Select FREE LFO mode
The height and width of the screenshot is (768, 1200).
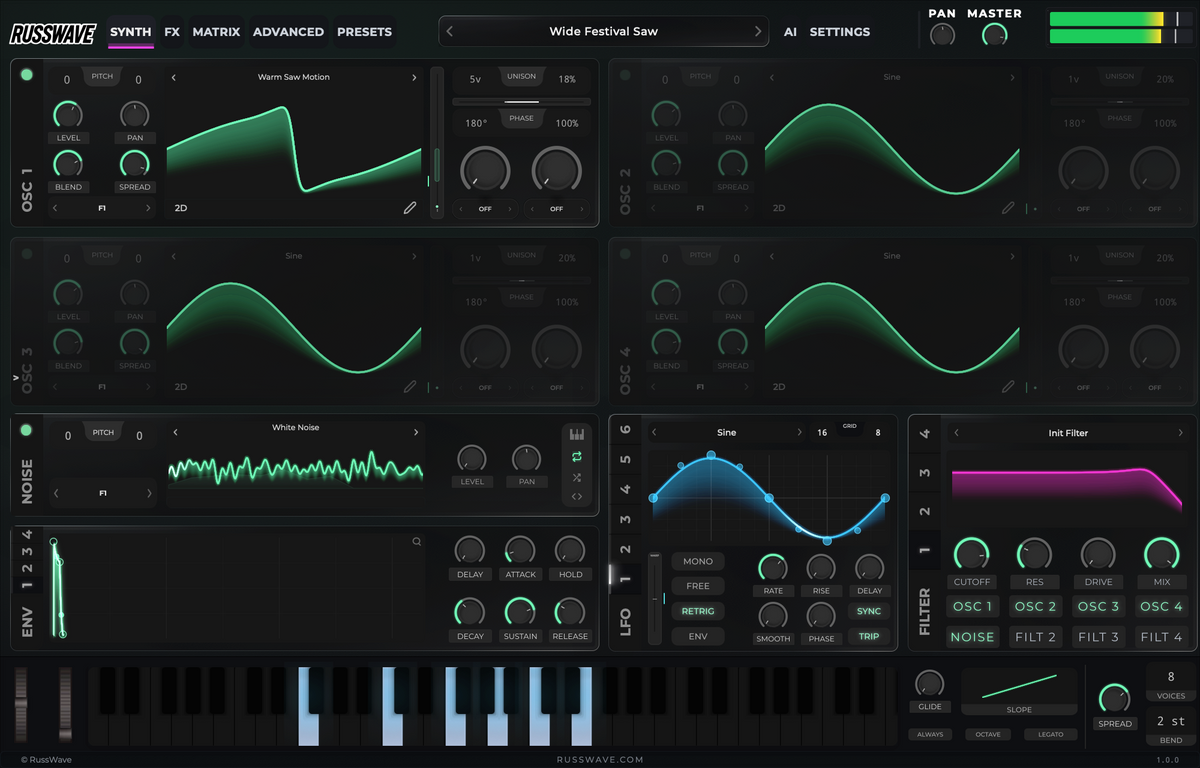point(698,586)
